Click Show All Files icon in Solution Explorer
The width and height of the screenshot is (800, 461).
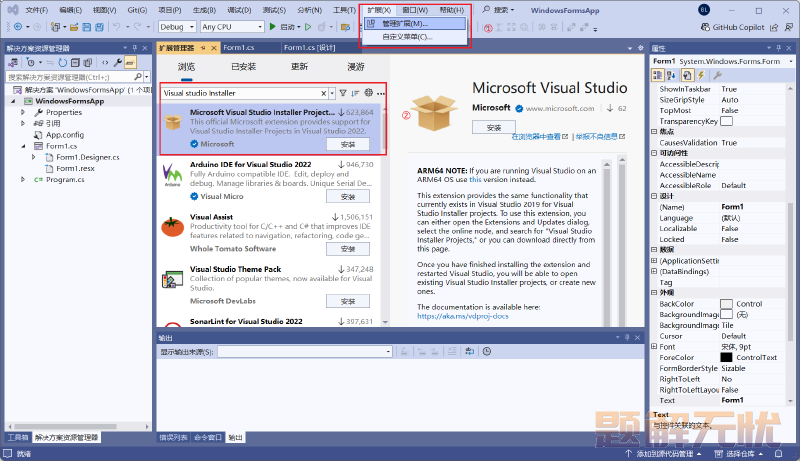coord(87,63)
